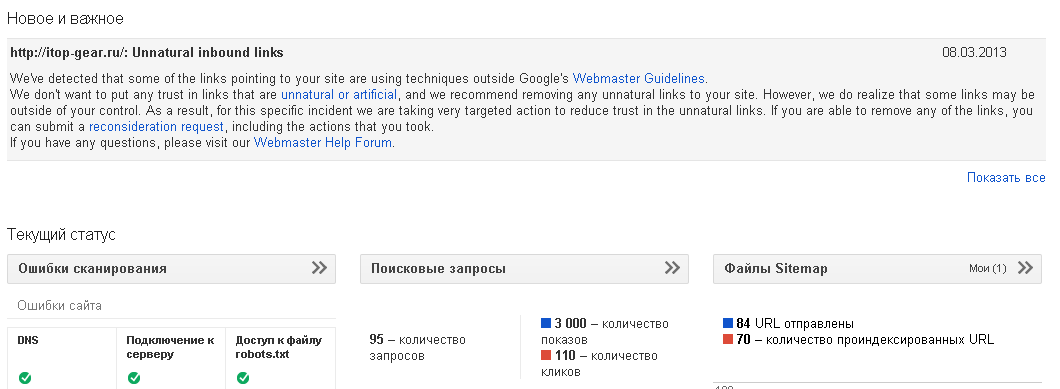Click Показать все to view all messages
Viewport: 1060px width, 389px height.
point(1006,178)
